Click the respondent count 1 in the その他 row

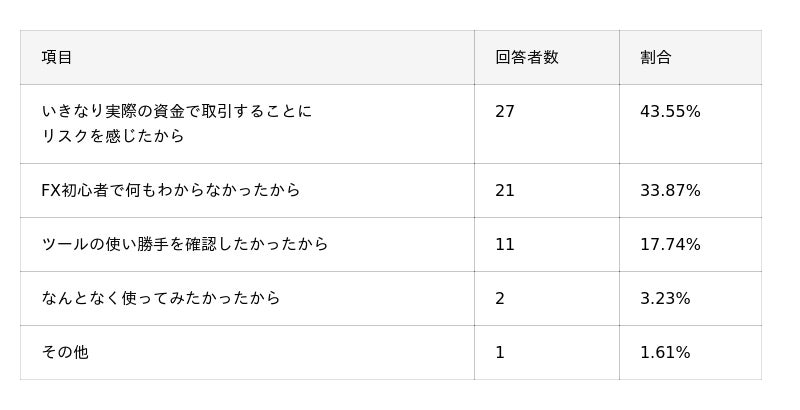500,352
